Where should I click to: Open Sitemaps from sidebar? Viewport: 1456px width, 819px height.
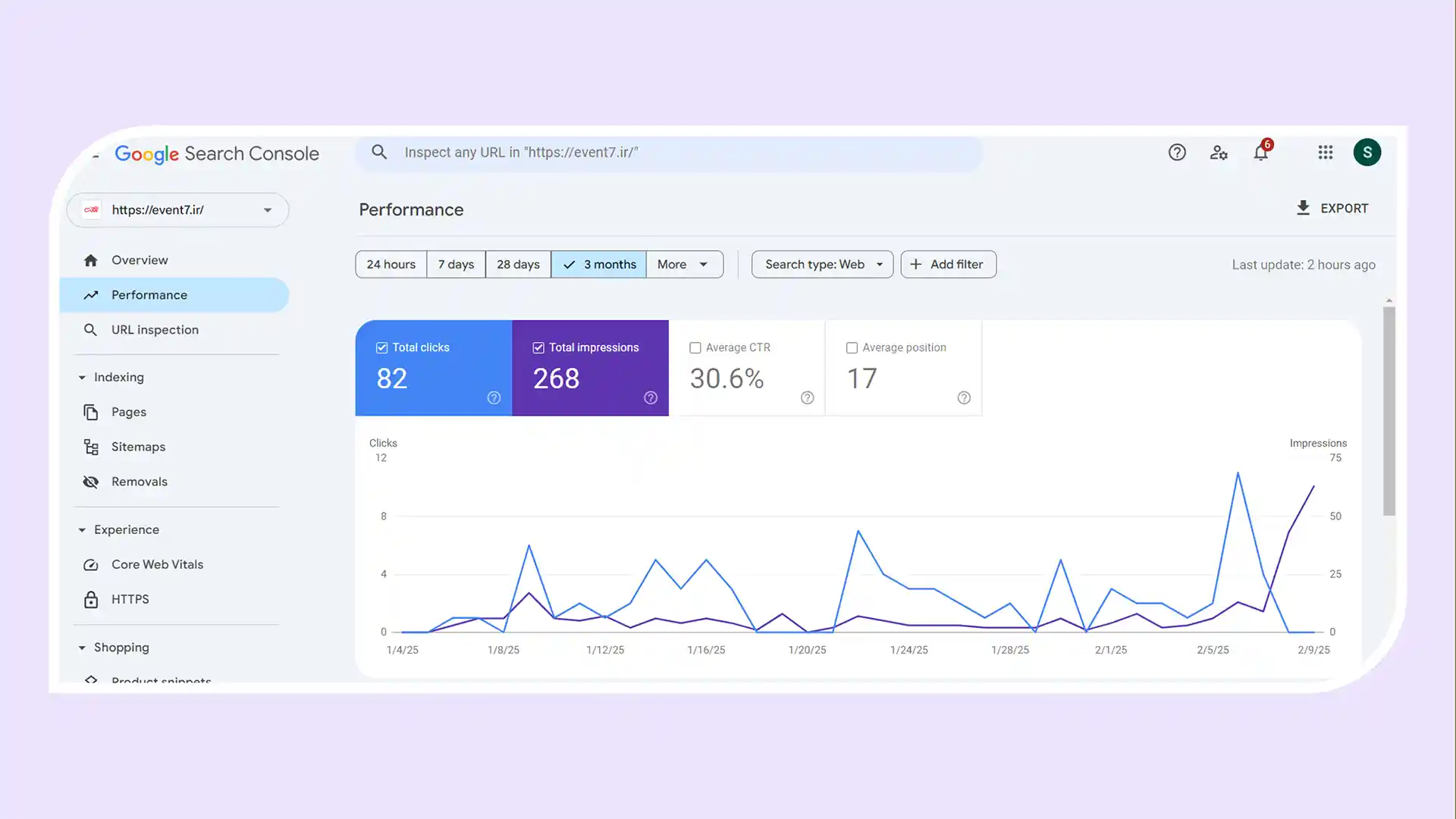(138, 447)
